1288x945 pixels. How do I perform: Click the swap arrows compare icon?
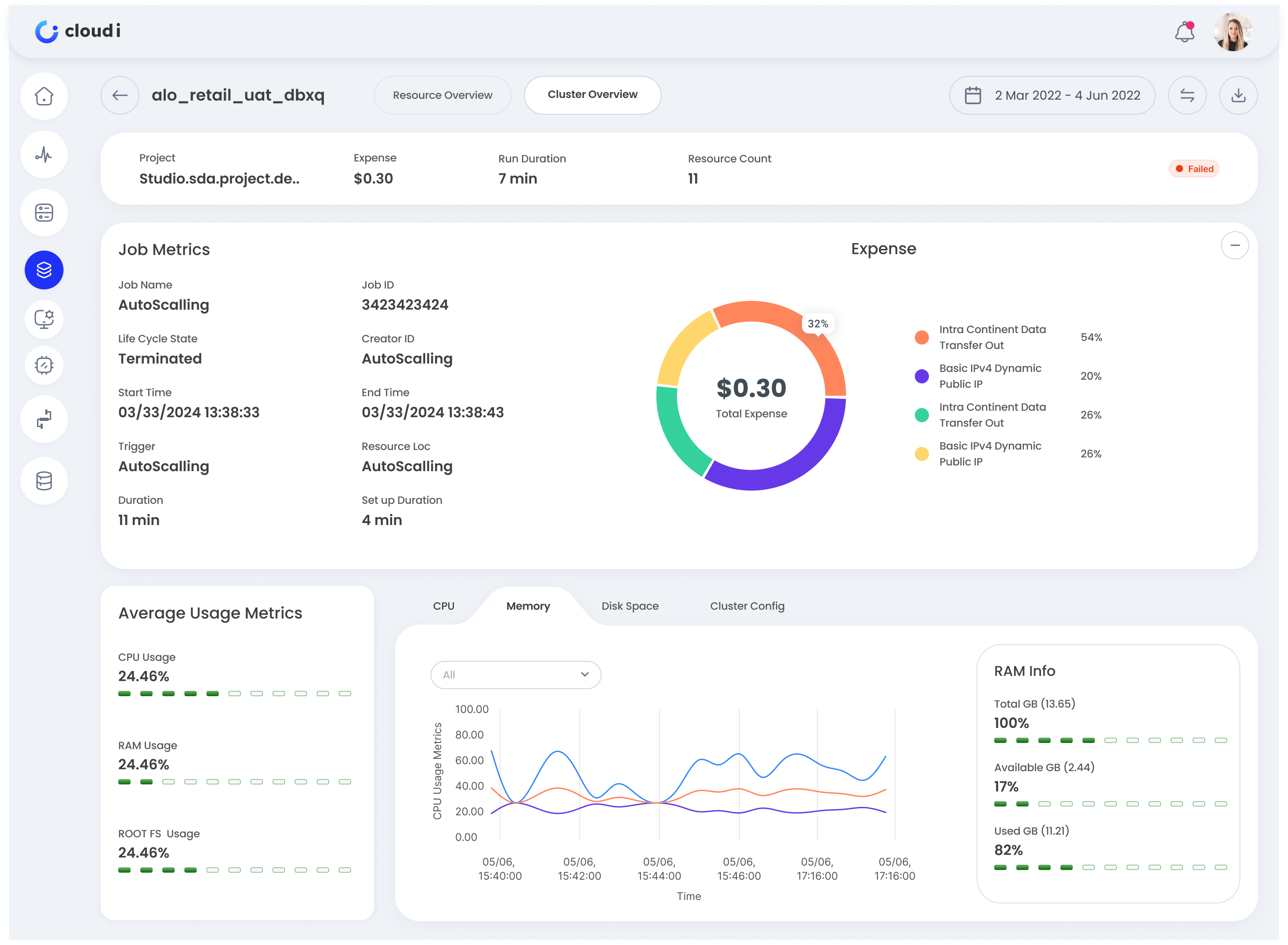1187,95
